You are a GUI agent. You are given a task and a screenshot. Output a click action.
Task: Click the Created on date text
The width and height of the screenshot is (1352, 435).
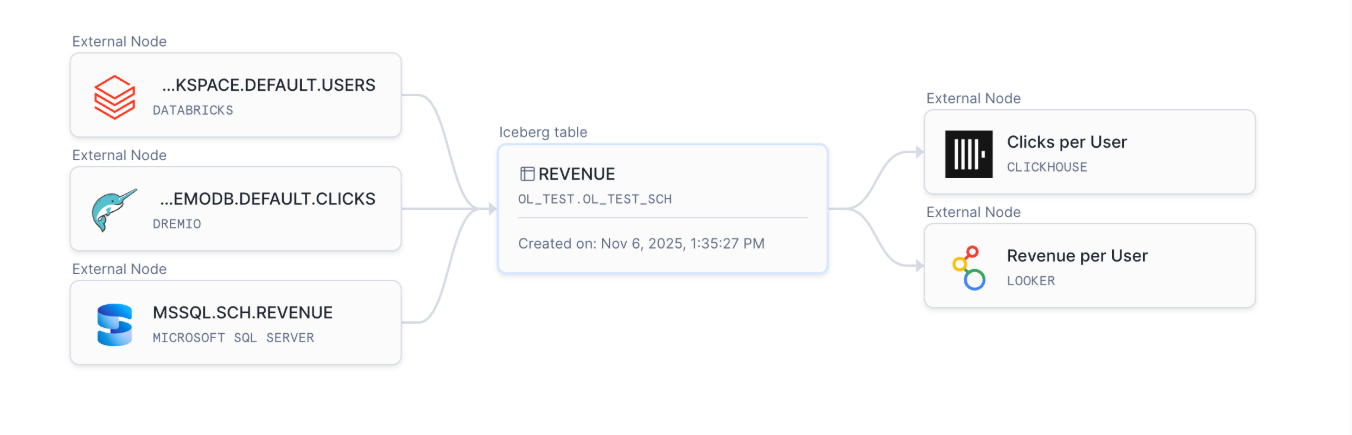[x=641, y=243]
